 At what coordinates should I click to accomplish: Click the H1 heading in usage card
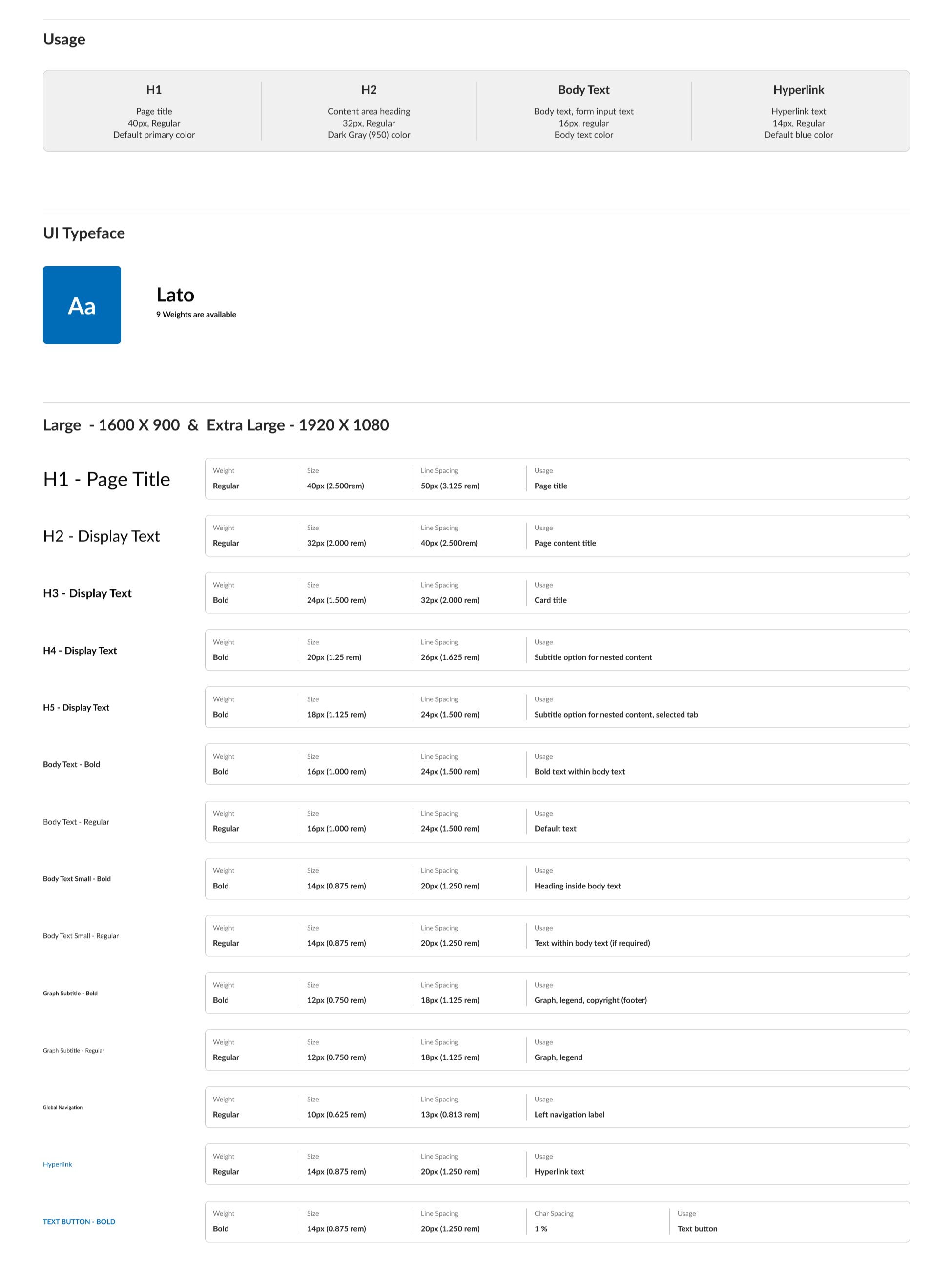coord(154,90)
